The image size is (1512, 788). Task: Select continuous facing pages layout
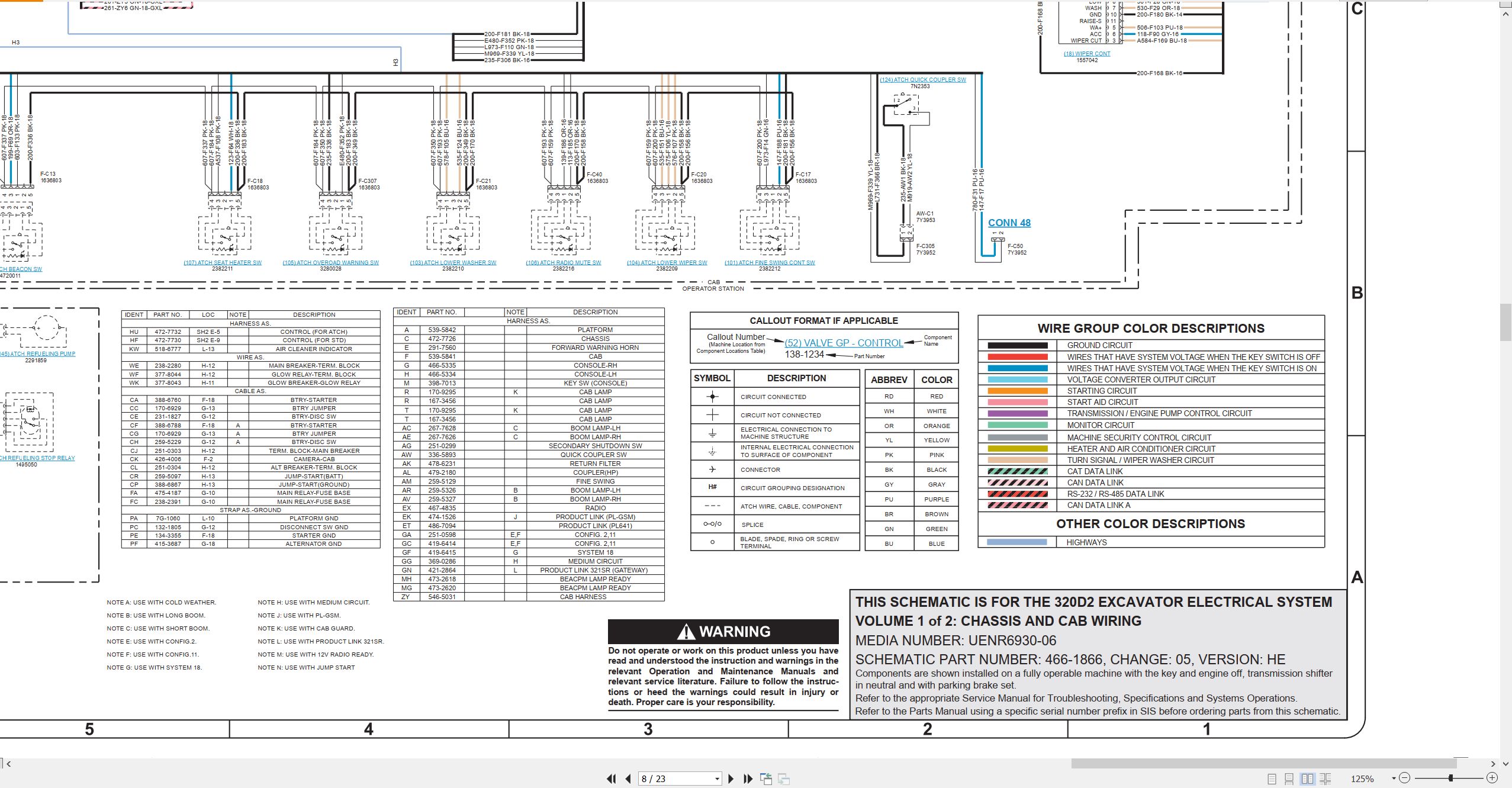[x=1326, y=779]
